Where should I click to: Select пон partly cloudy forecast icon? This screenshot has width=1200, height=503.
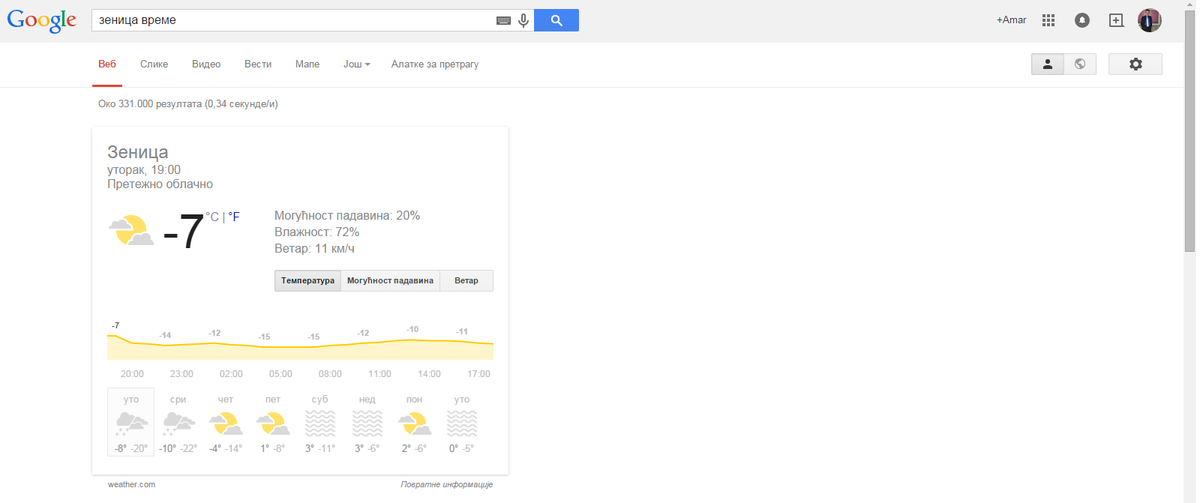(x=414, y=423)
